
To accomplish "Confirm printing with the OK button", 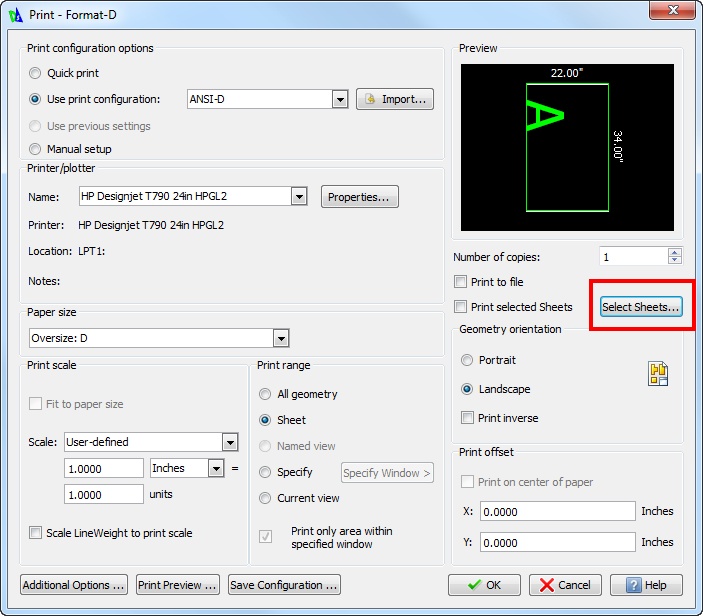I will click(x=484, y=585).
